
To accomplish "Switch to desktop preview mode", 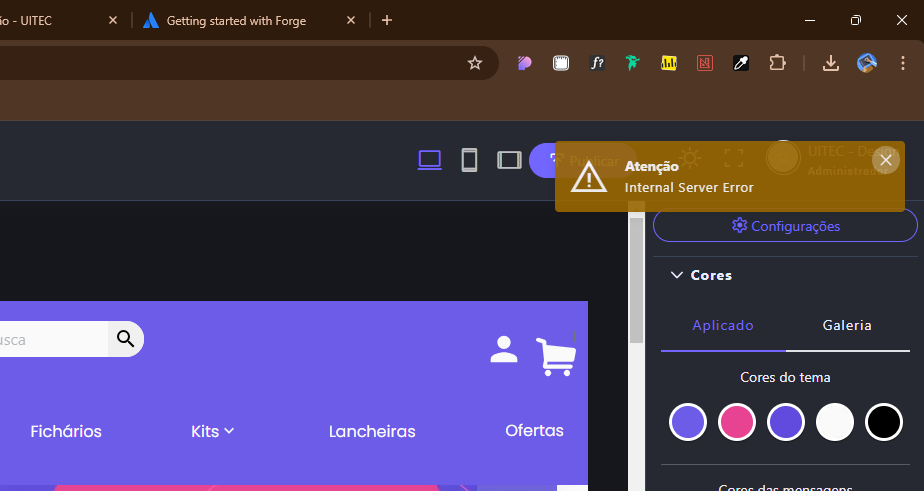I will click(429, 159).
